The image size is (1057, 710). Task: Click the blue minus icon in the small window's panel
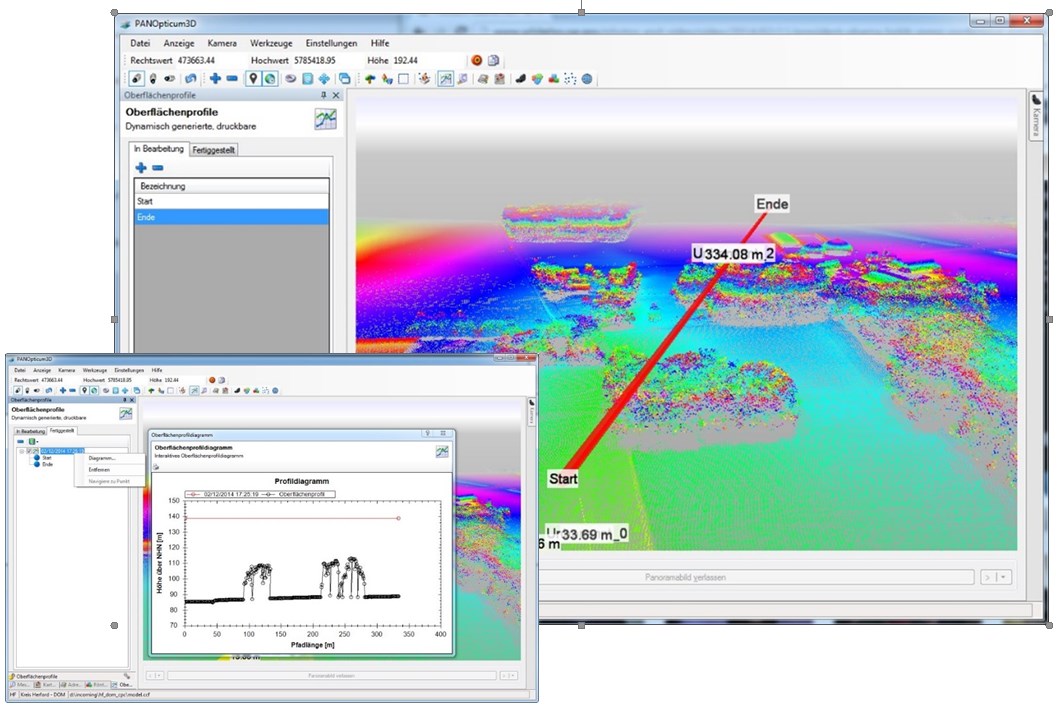click(x=20, y=442)
